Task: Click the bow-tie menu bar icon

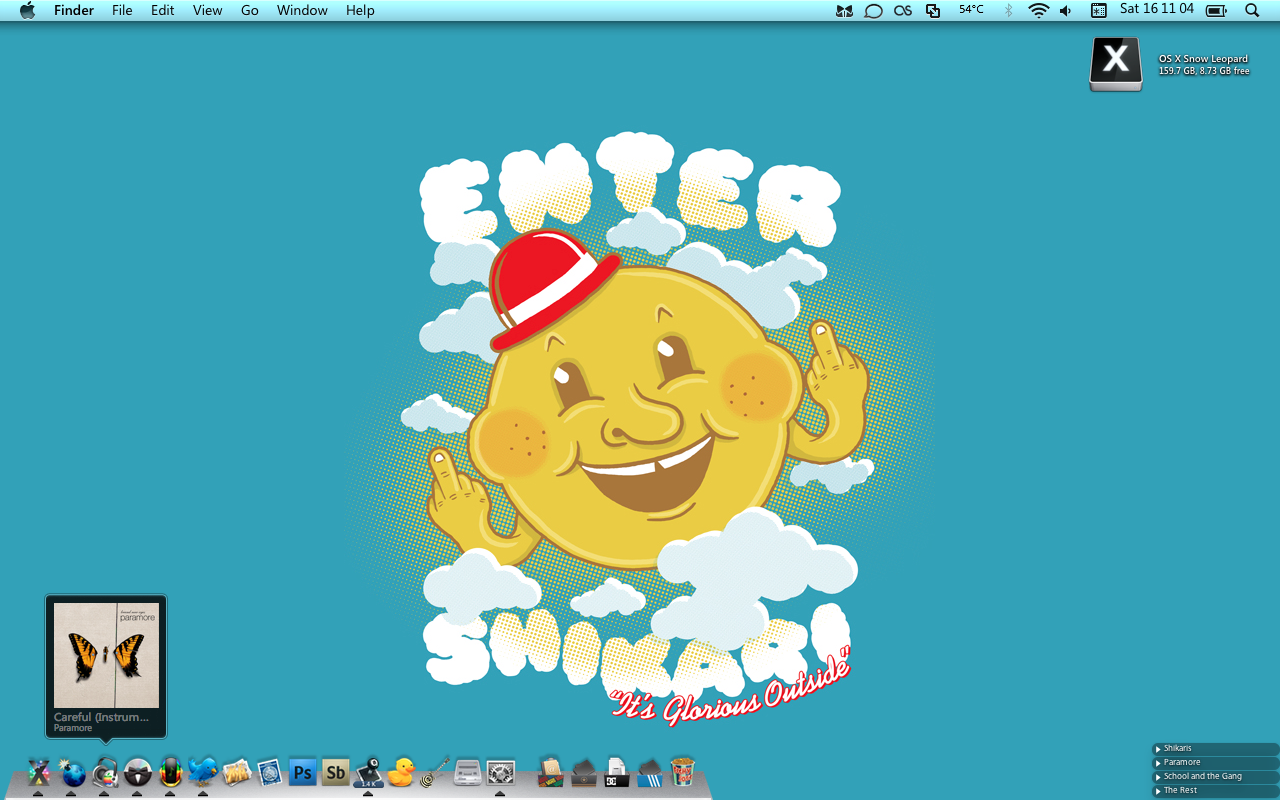Action: tap(845, 10)
